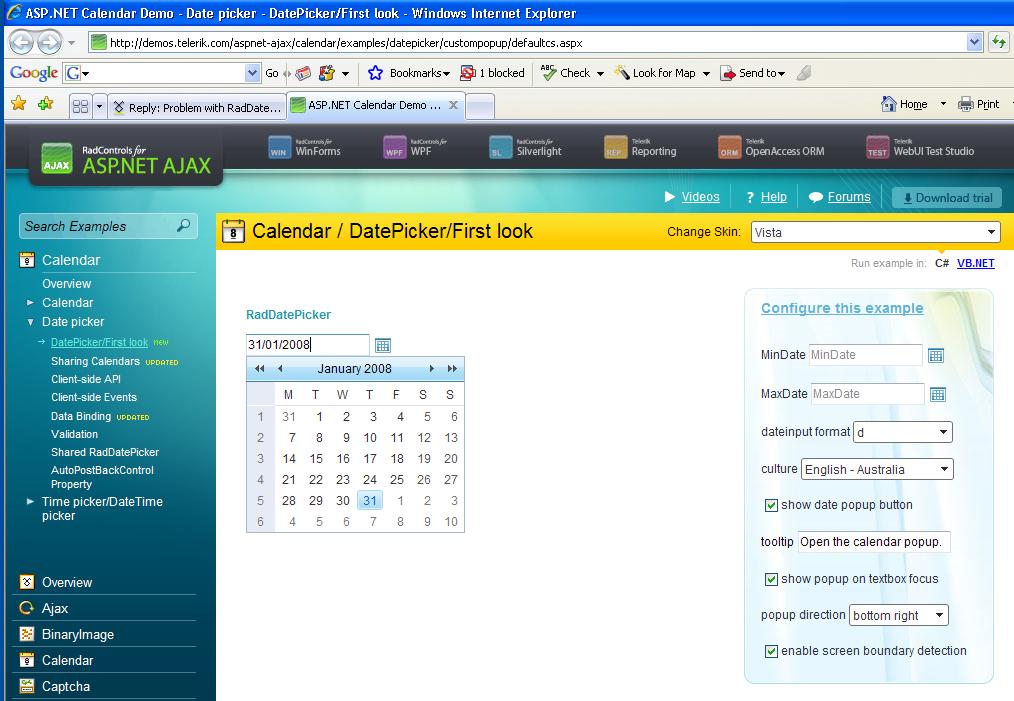Viewport: 1014px width, 701px height.
Task: Open the Quick Tabs grid icon
Action: pos(80,106)
